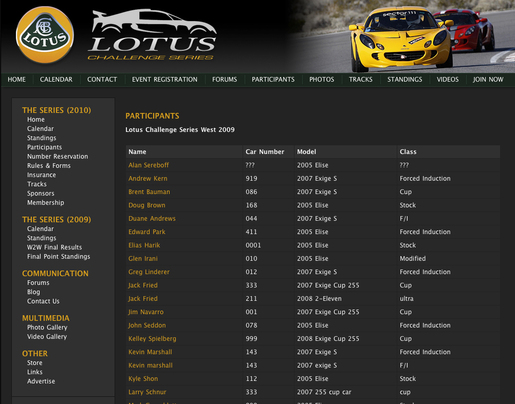This screenshot has width=515, height=404.
Task: Open Video Gallery under Multimedia
Action: pyautogui.click(x=47, y=337)
